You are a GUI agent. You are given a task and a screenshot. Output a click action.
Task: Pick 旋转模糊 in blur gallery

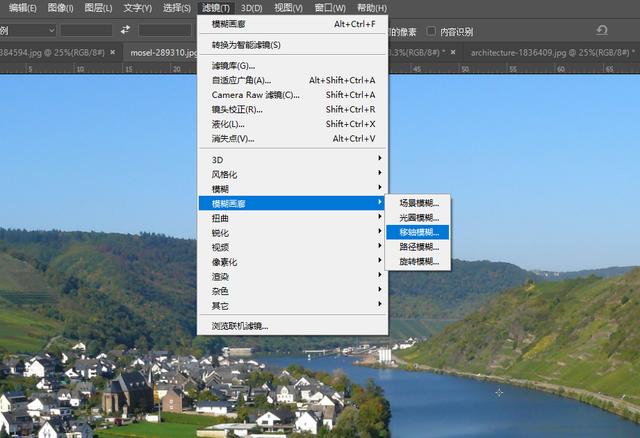tap(419, 261)
